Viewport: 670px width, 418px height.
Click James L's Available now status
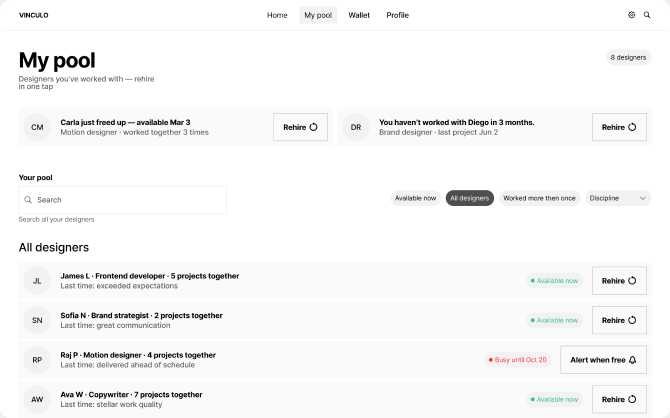[554, 281]
